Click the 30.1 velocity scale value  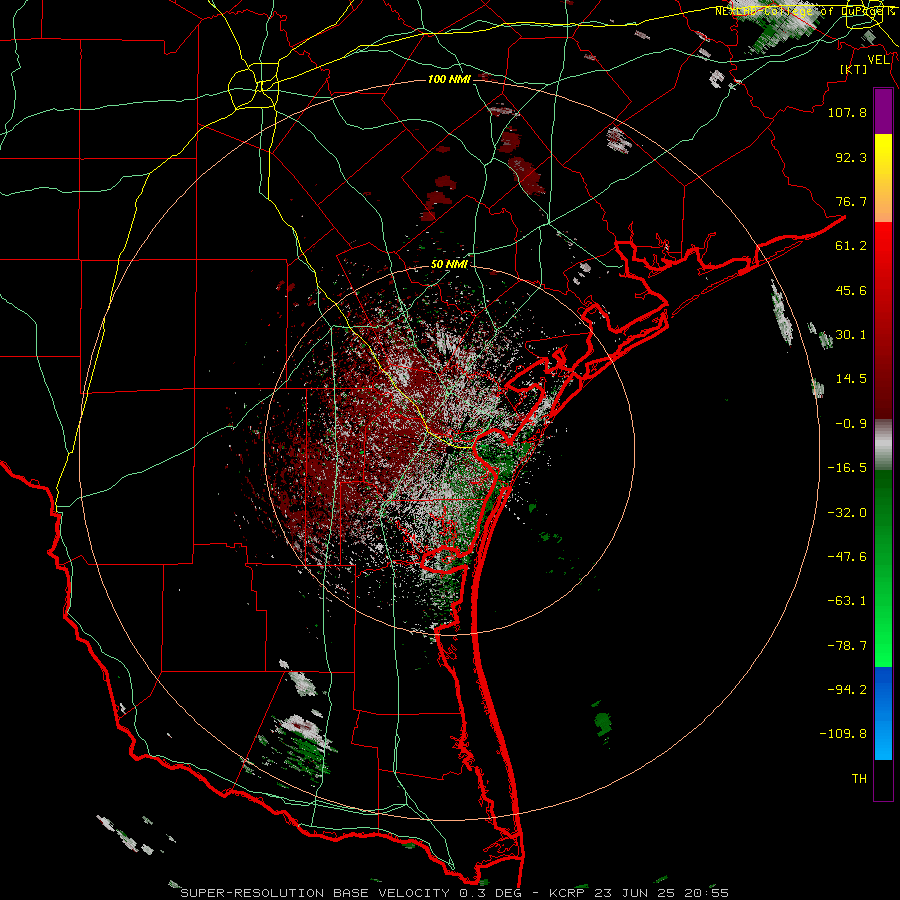[851, 335]
